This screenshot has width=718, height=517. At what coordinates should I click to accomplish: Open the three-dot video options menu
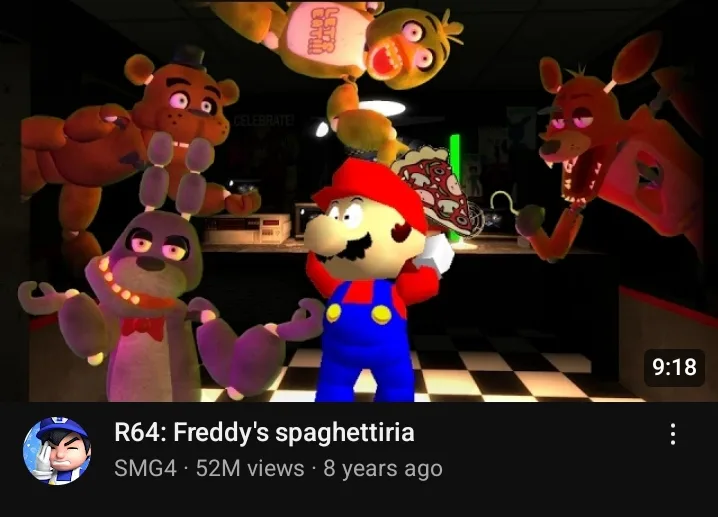coord(672,434)
